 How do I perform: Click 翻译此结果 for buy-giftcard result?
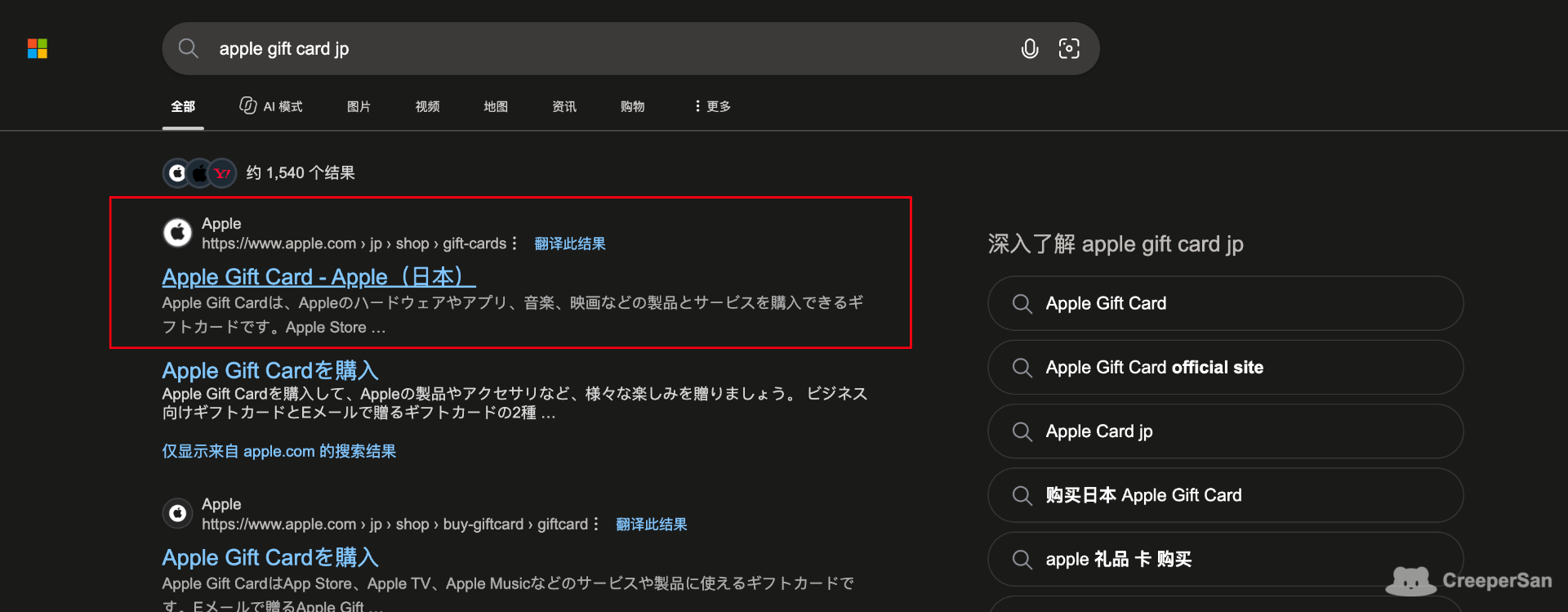point(652,524)
